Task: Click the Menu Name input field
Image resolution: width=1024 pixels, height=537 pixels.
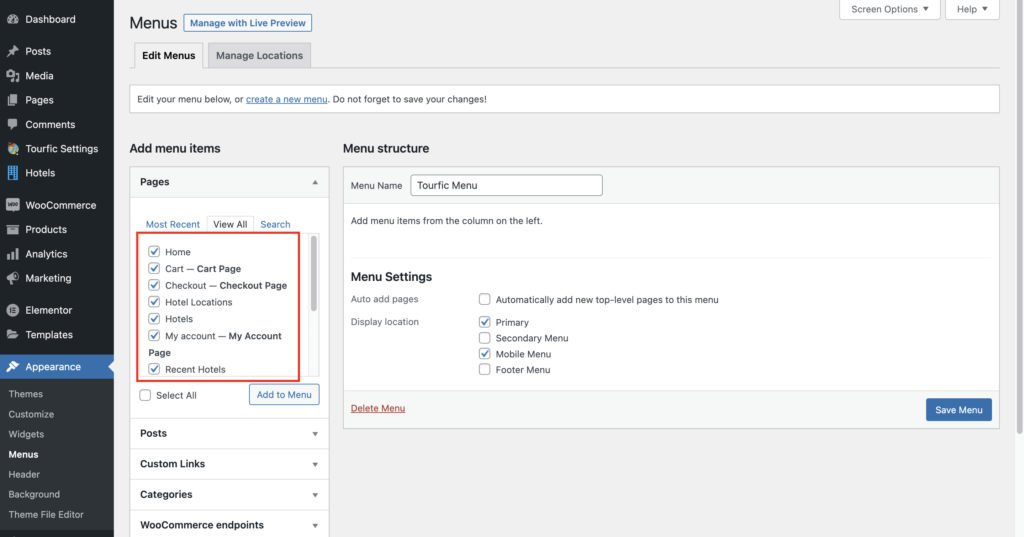Action: (x=506, y=185)
